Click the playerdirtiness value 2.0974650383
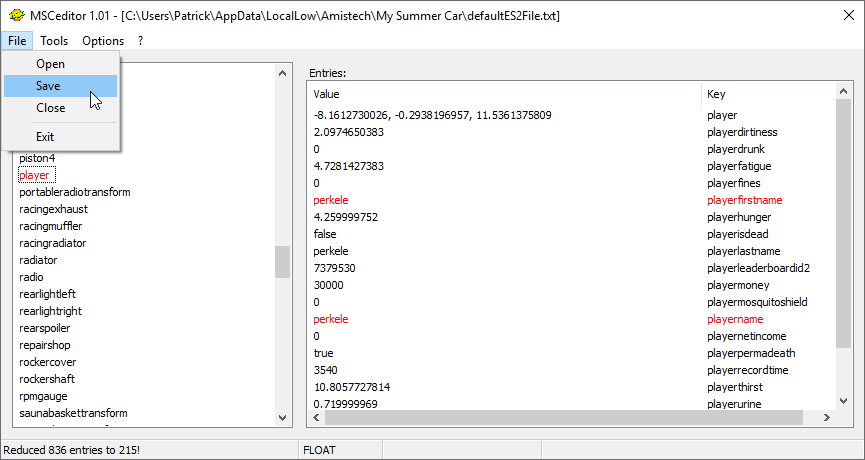 coord(349,132)
